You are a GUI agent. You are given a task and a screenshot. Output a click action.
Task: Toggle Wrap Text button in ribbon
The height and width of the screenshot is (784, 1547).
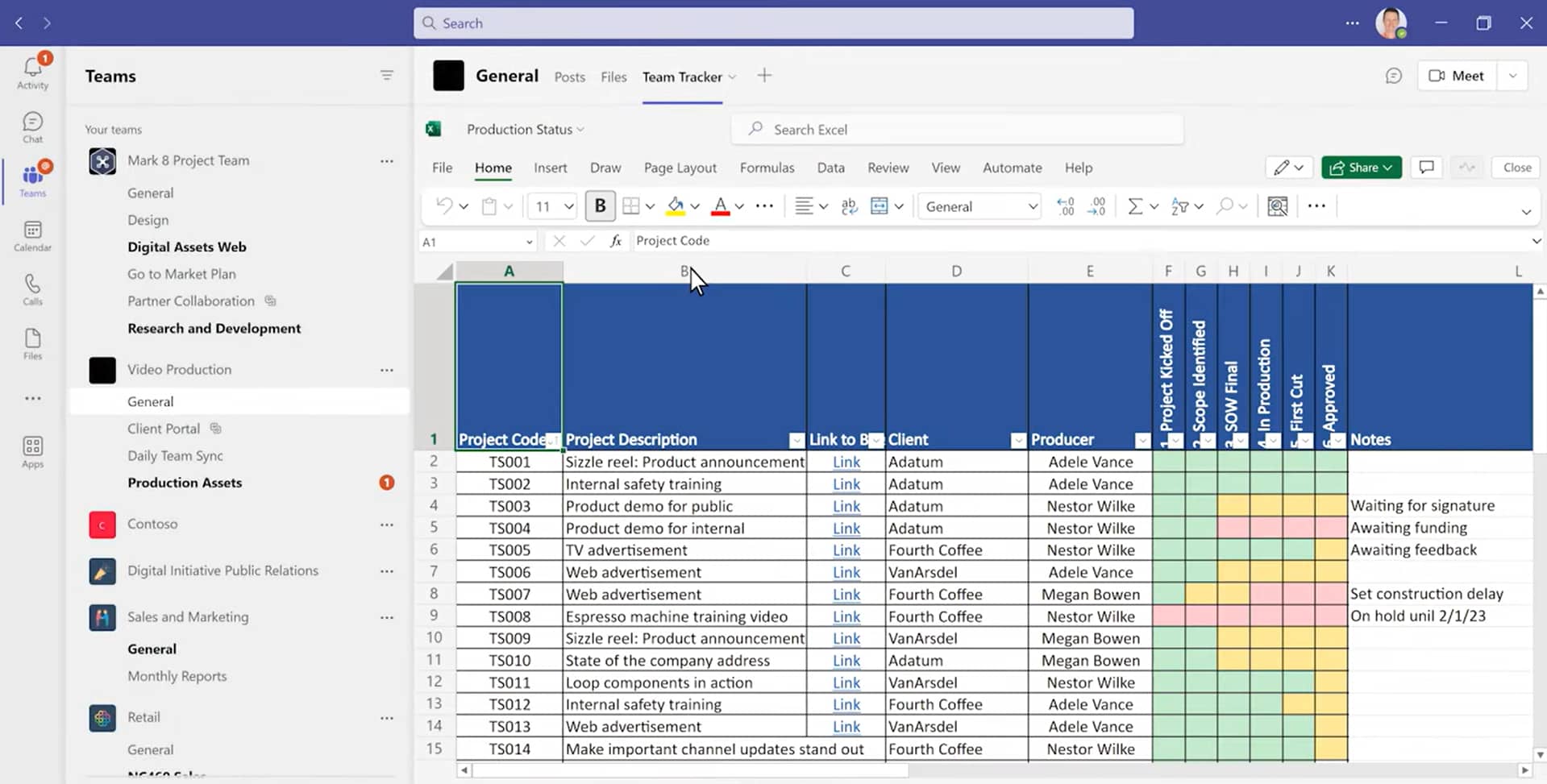coord(849,206)
